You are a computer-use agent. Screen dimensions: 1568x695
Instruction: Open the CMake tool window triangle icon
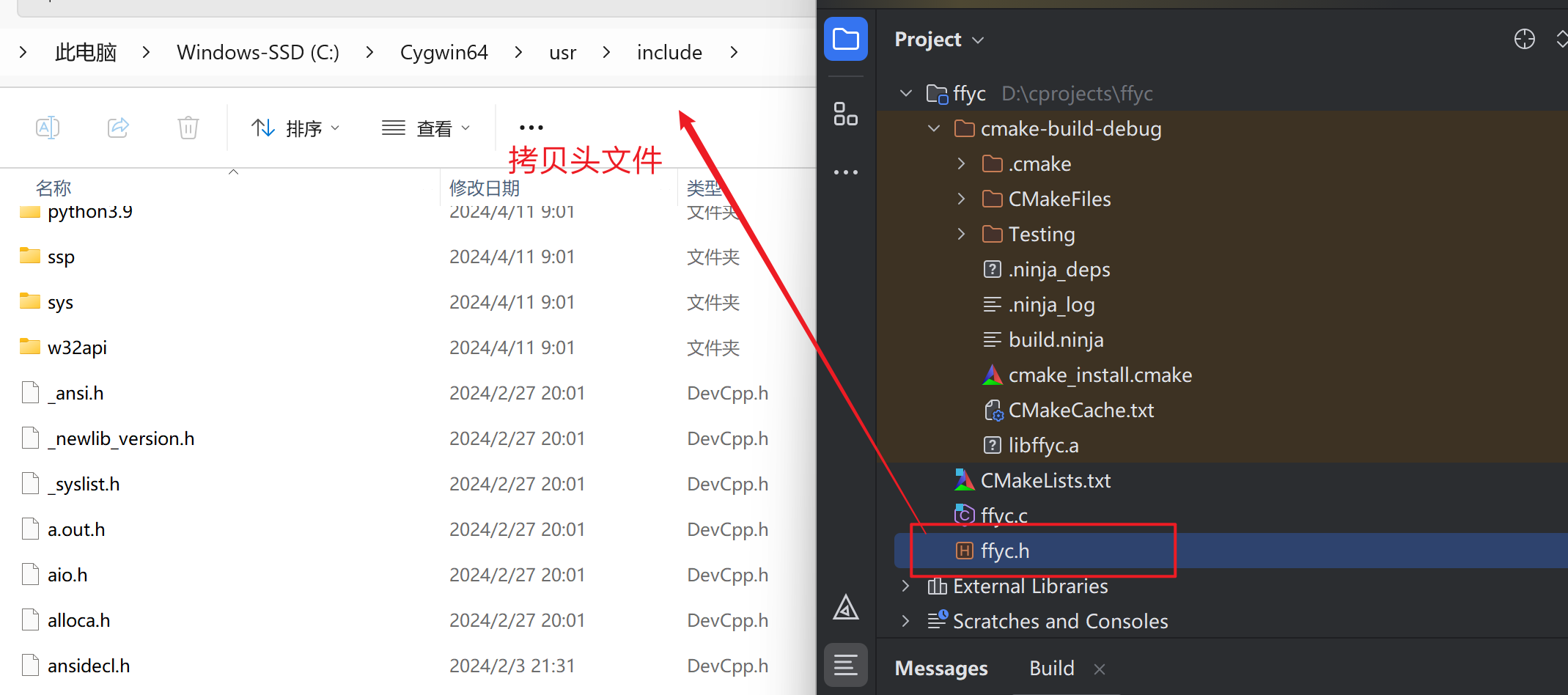[845, 607]
